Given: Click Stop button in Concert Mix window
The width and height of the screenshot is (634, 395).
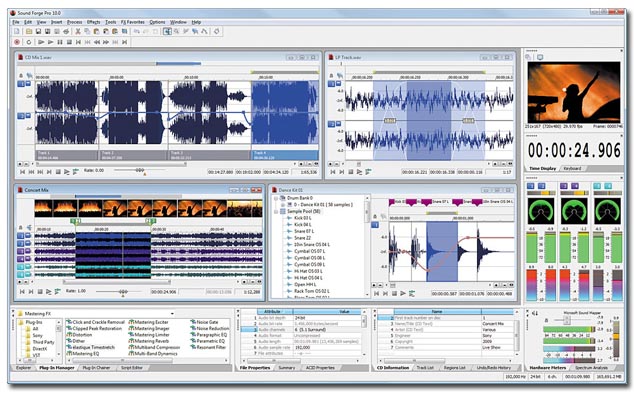Looking at the screenshot, I should click(x=40, y=291).
